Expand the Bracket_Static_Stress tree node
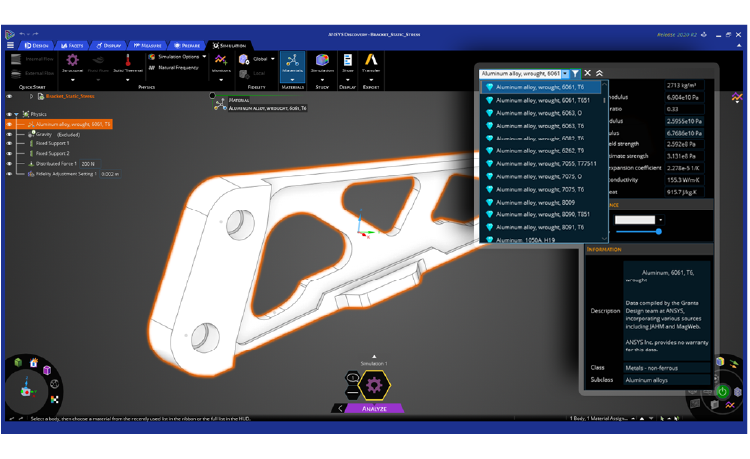750x459 pixels. (x=32, y=96)
